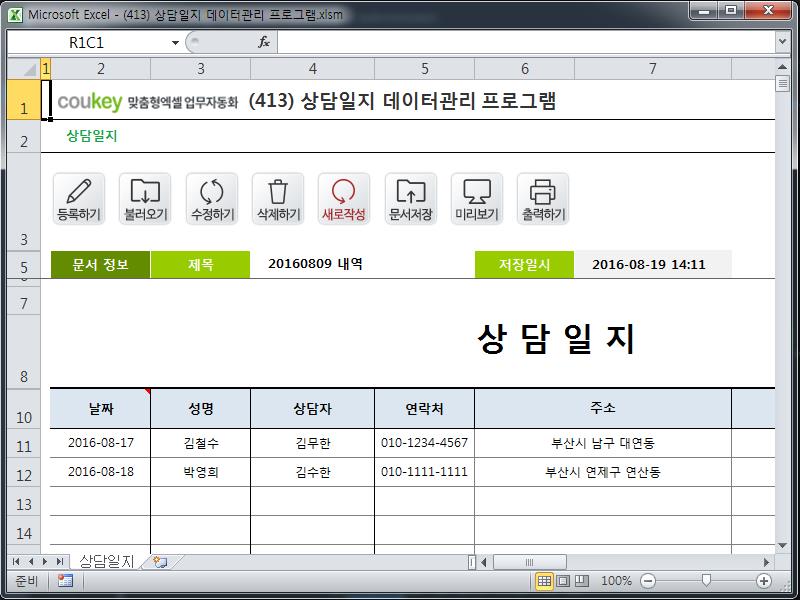Click the phone cell 010-1234-4567
800x600 pixels.
[424, 443]
